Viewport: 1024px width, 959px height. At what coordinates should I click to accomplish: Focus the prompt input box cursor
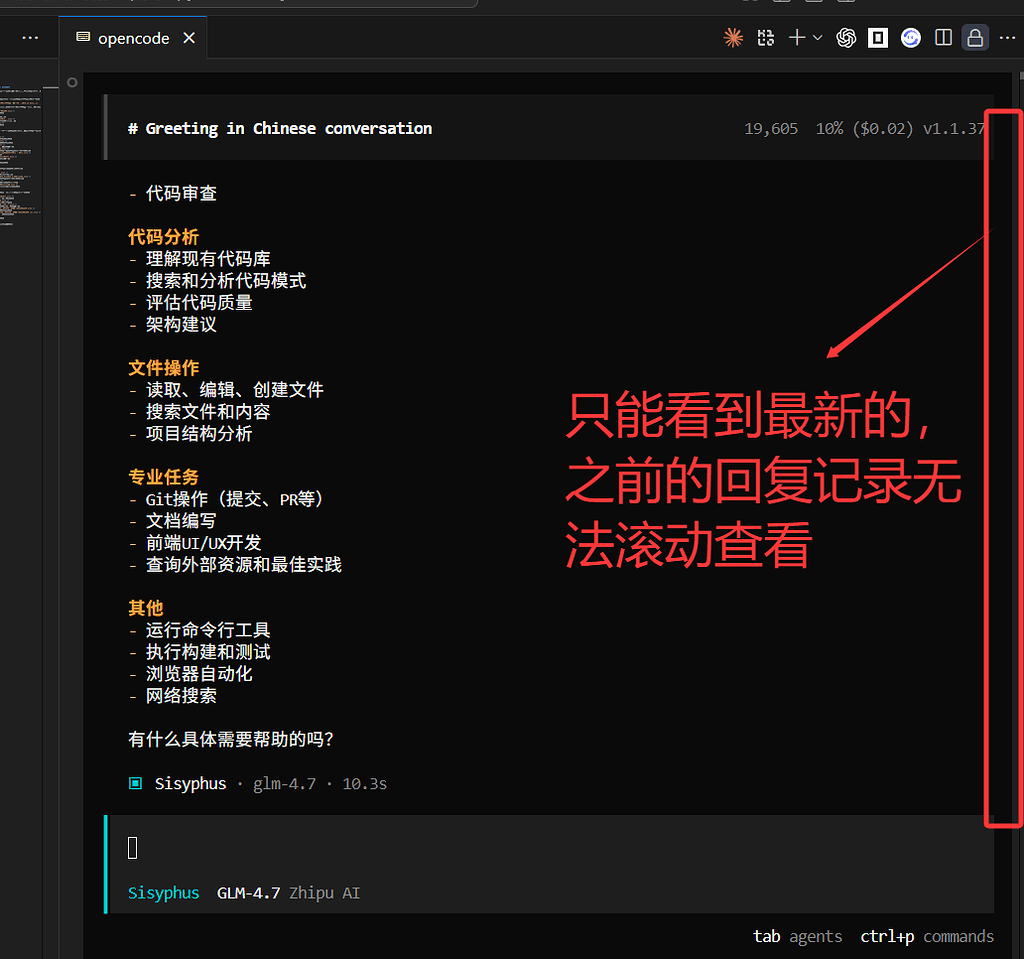pos(133,848)
